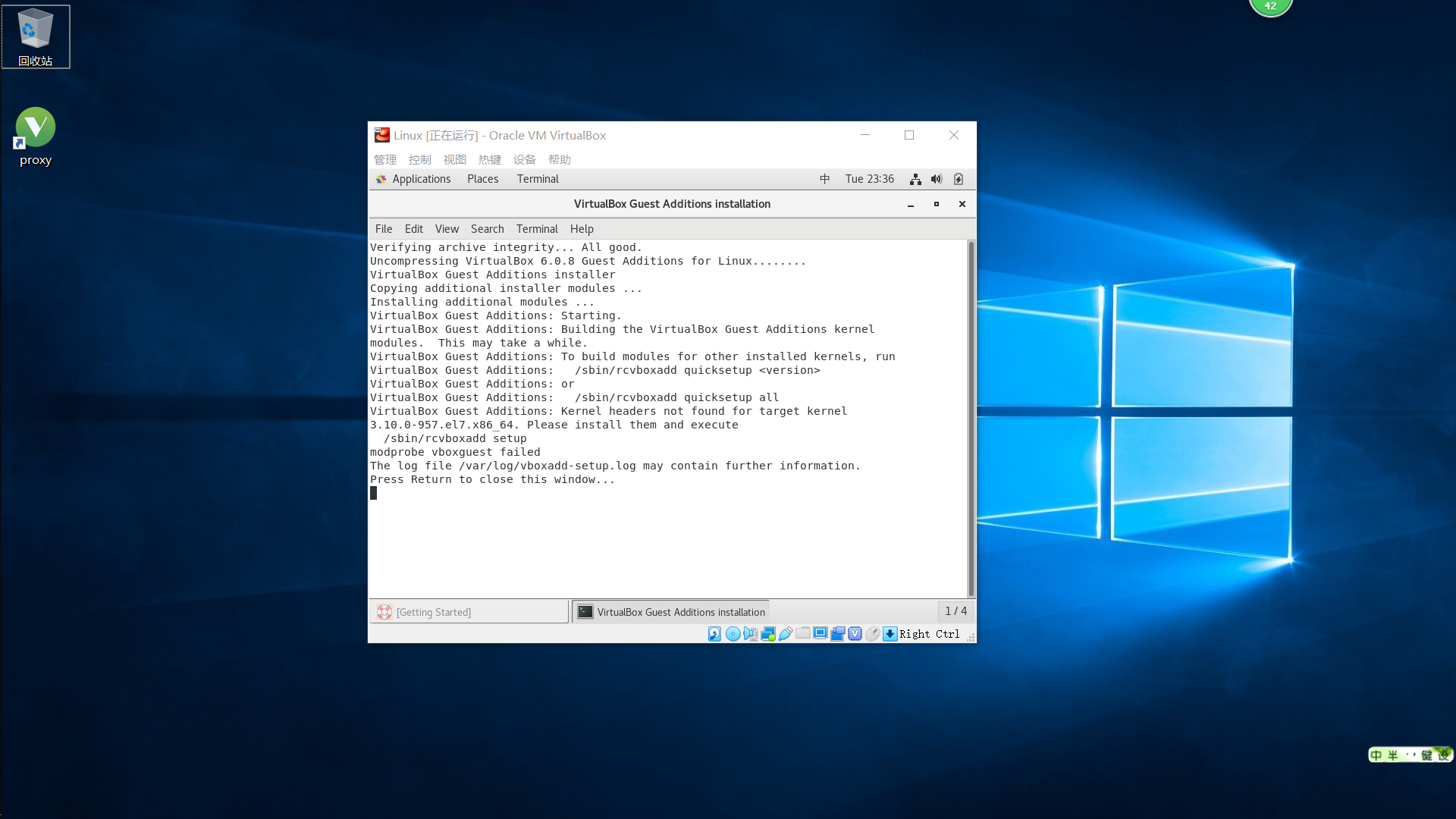Click the Right Ctrl host key label

[930, 634]
